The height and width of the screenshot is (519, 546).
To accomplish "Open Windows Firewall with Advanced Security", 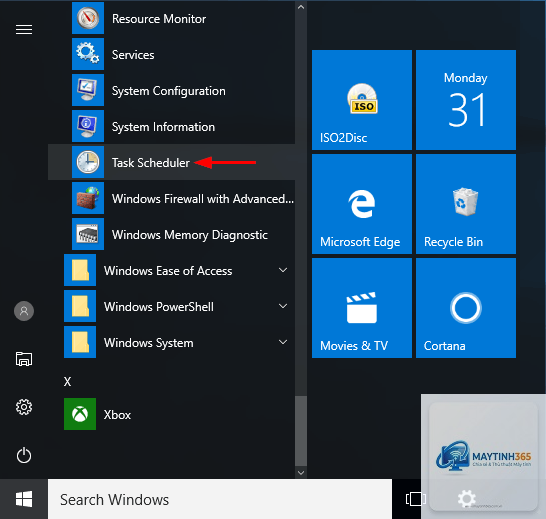I will 171,198.
